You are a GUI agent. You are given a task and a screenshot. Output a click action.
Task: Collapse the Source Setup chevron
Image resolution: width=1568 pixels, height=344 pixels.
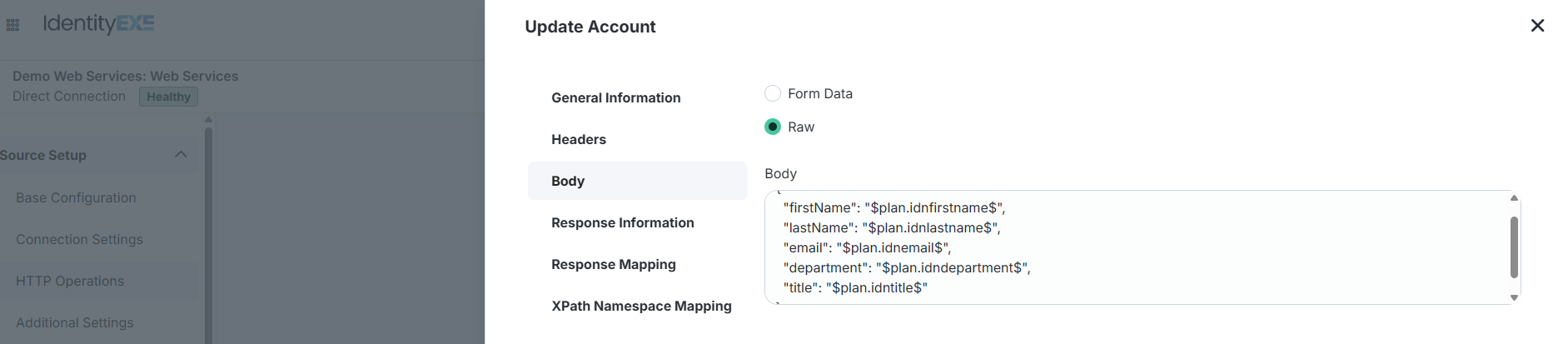click(x=181, y=155)
